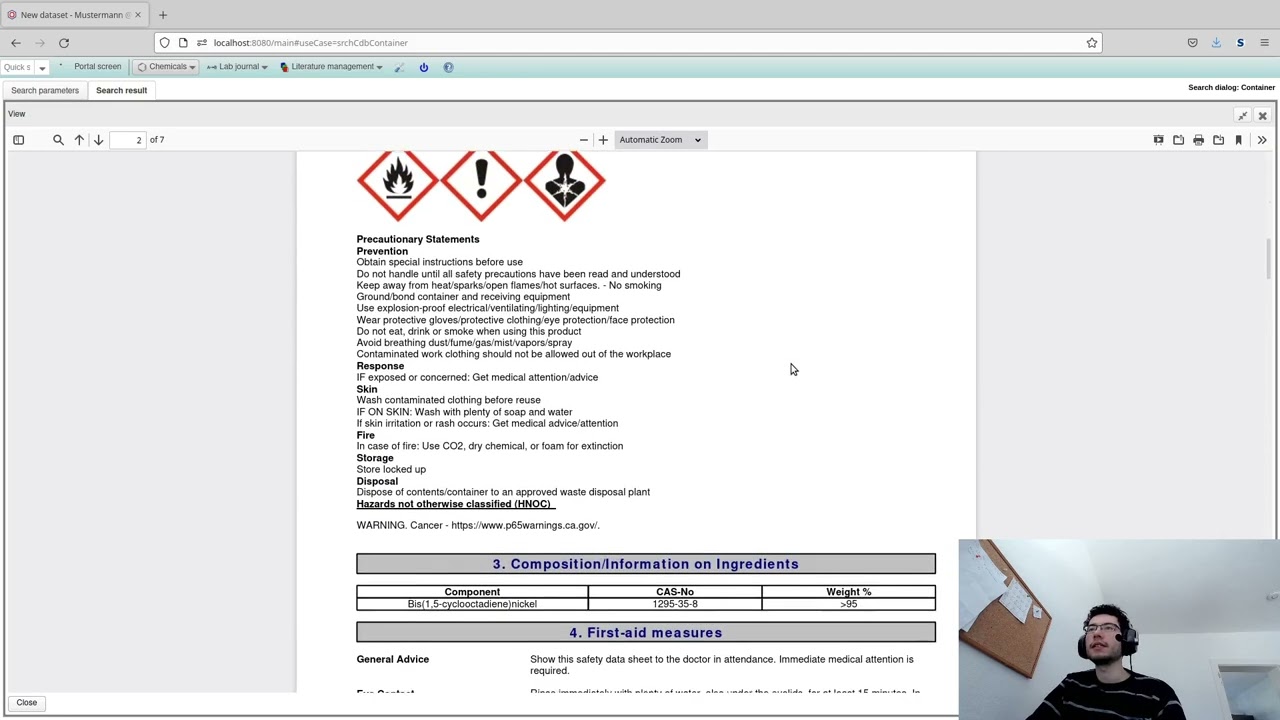Click the blue power logout icon
The image size is (1280, 720).
click(423, 67)
